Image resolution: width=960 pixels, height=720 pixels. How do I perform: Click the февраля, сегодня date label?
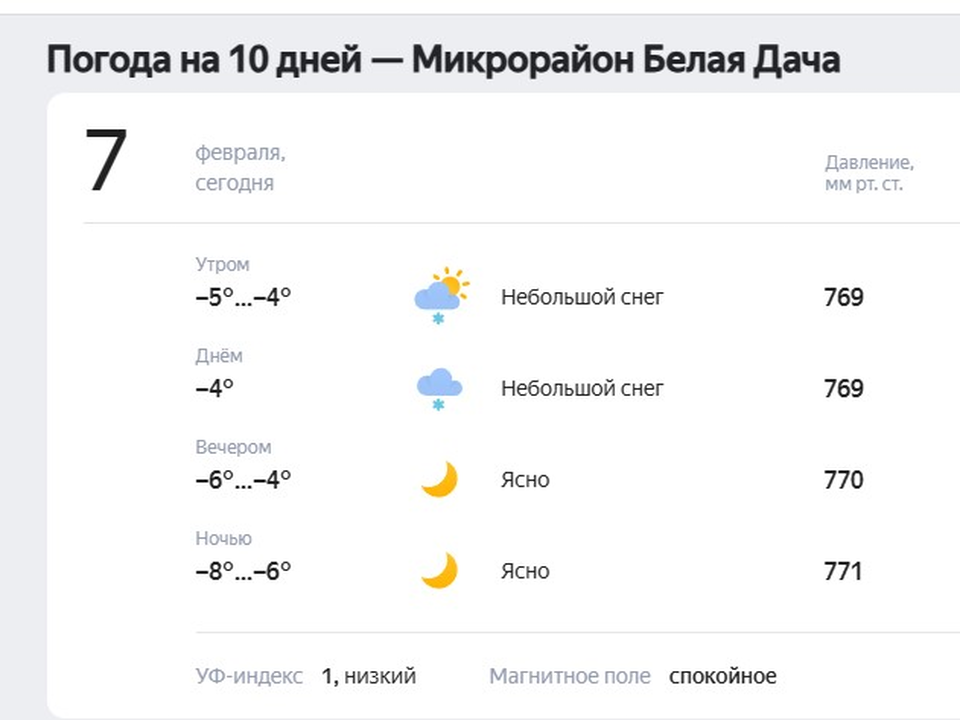coord(241,168)
